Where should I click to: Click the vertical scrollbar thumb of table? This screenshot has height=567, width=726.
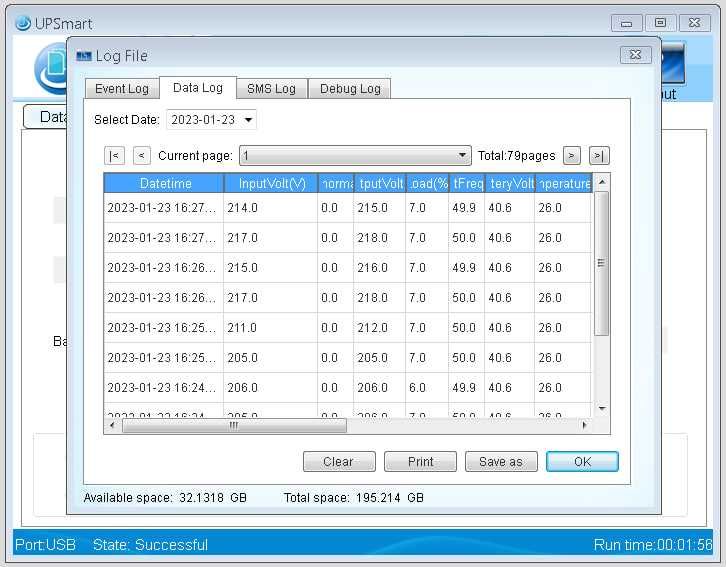pyautogui.click(x=601, y=263)
